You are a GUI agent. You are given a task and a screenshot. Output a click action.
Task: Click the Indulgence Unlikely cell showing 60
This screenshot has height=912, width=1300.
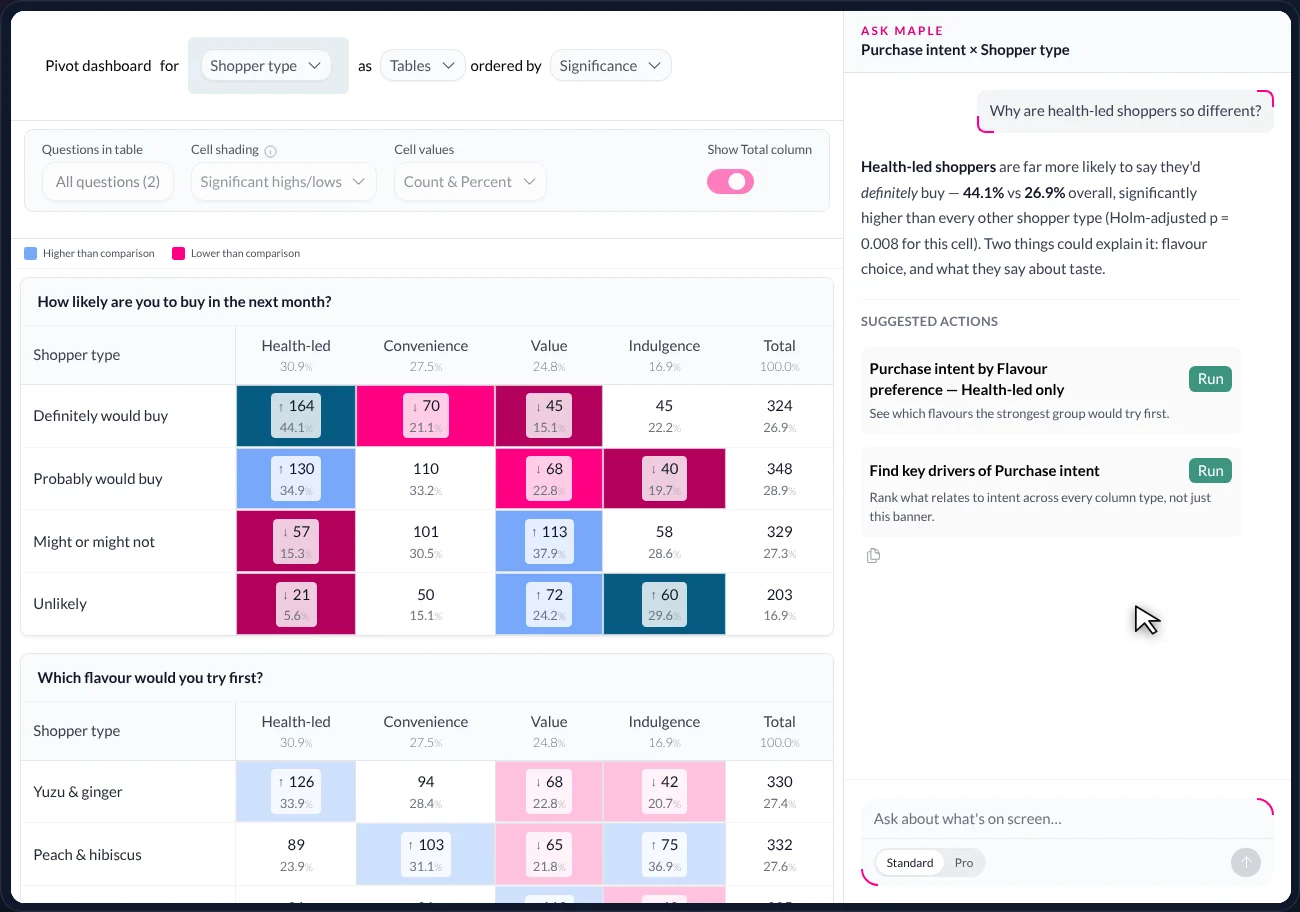coord(664,604)
